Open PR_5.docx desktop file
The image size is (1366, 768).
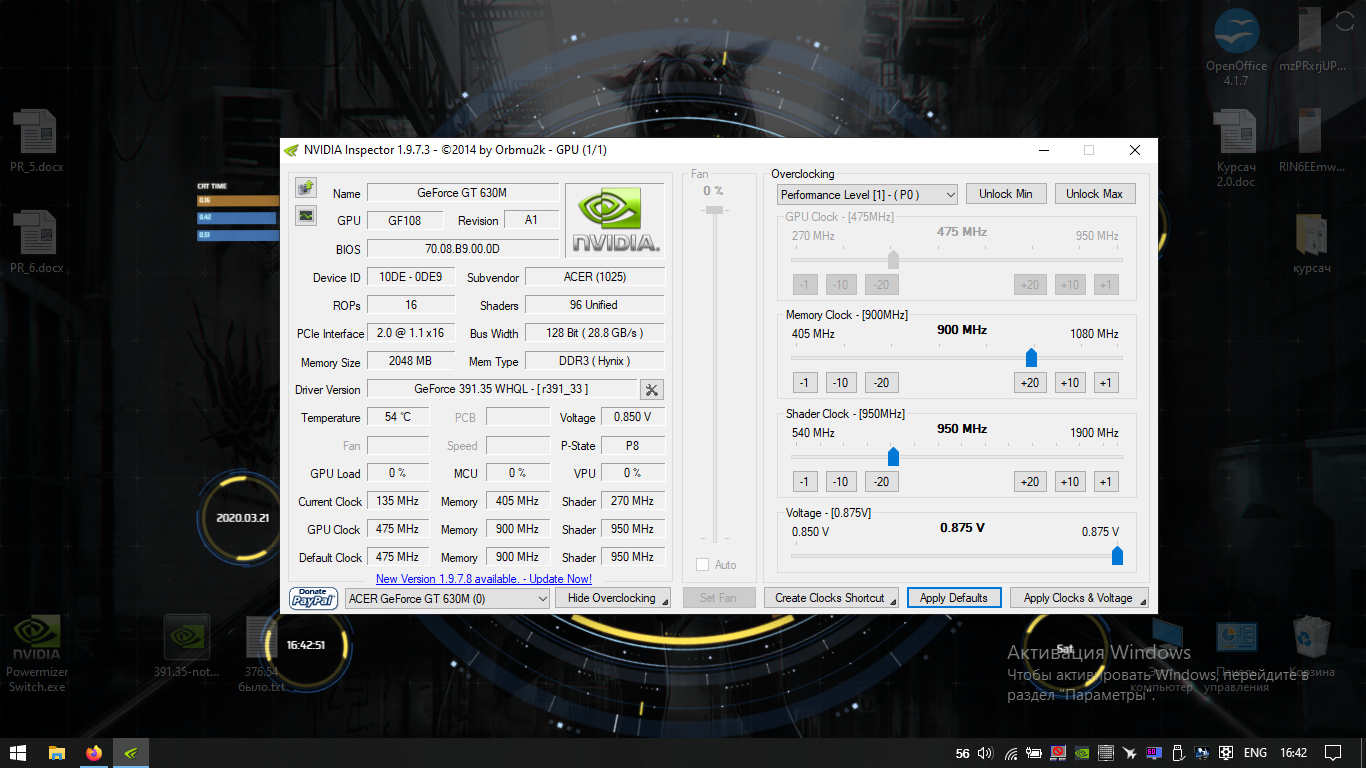(37, 141)
